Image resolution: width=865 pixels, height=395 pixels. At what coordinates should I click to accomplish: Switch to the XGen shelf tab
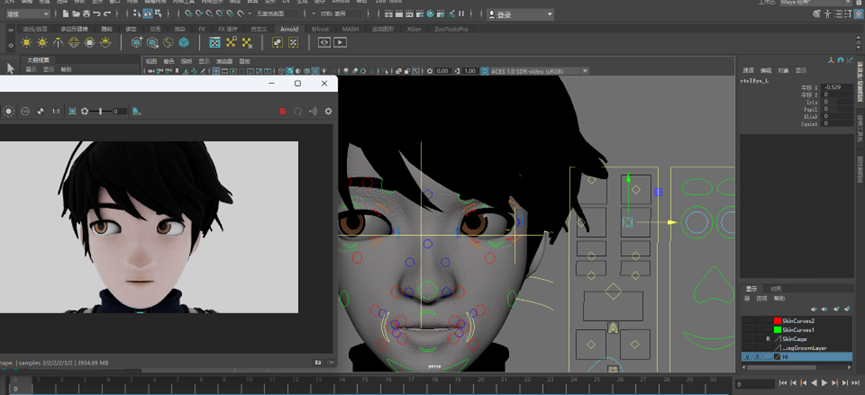click(414, 29)
